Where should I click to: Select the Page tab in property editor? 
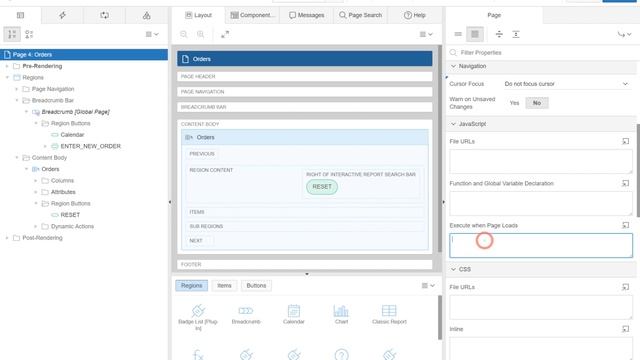494,15
